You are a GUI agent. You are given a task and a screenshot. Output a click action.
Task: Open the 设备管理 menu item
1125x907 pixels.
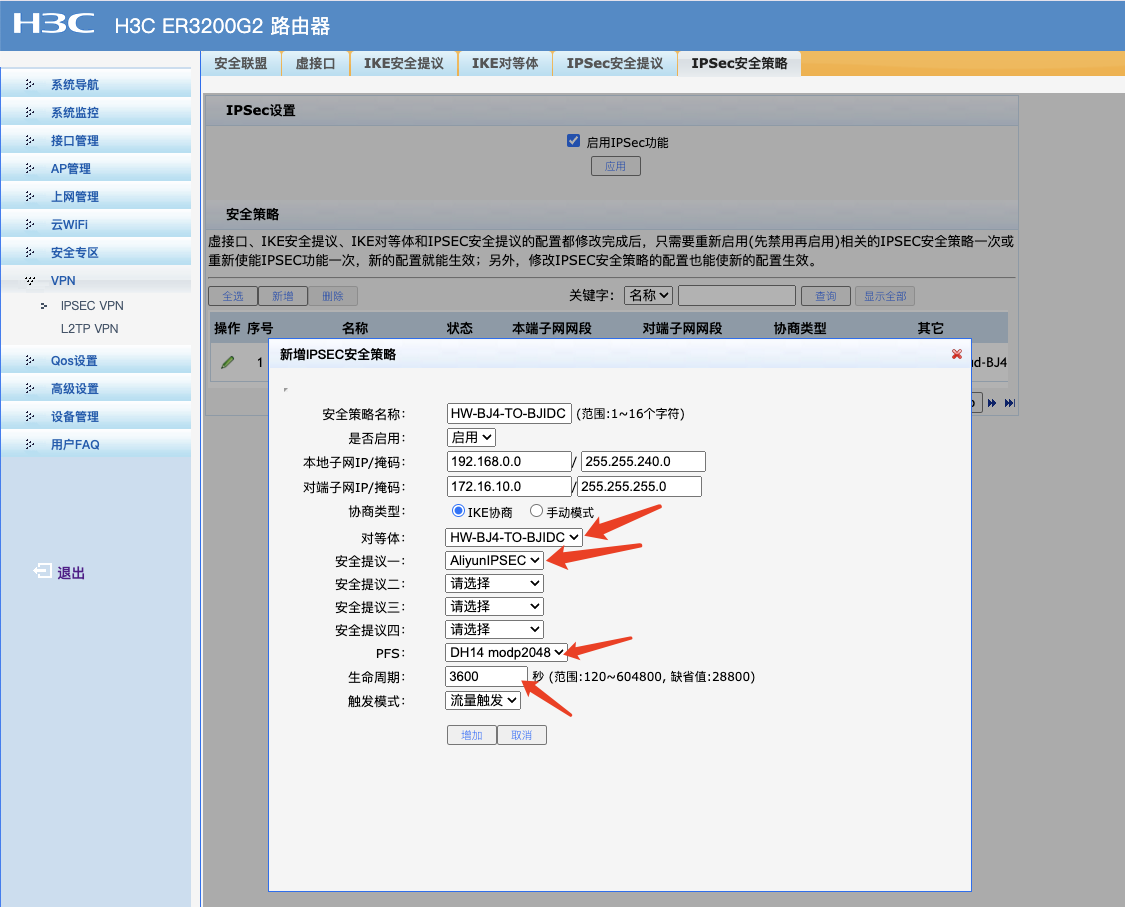tap(96, 416)
